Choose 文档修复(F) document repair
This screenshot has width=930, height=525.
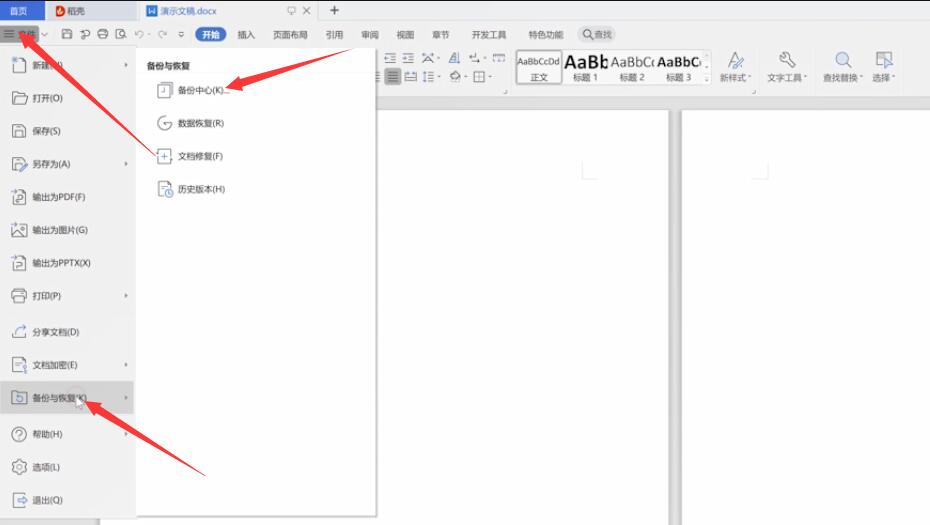(190, 156)
